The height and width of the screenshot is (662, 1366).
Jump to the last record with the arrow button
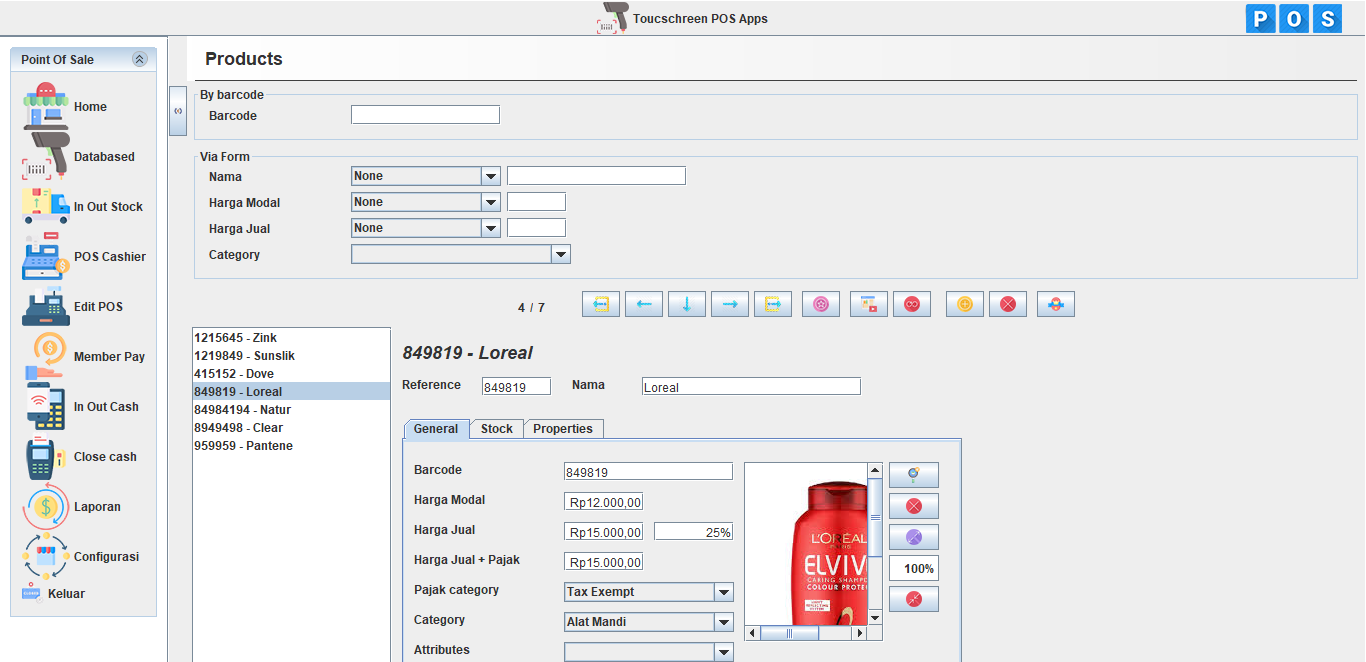pos(772,303)
